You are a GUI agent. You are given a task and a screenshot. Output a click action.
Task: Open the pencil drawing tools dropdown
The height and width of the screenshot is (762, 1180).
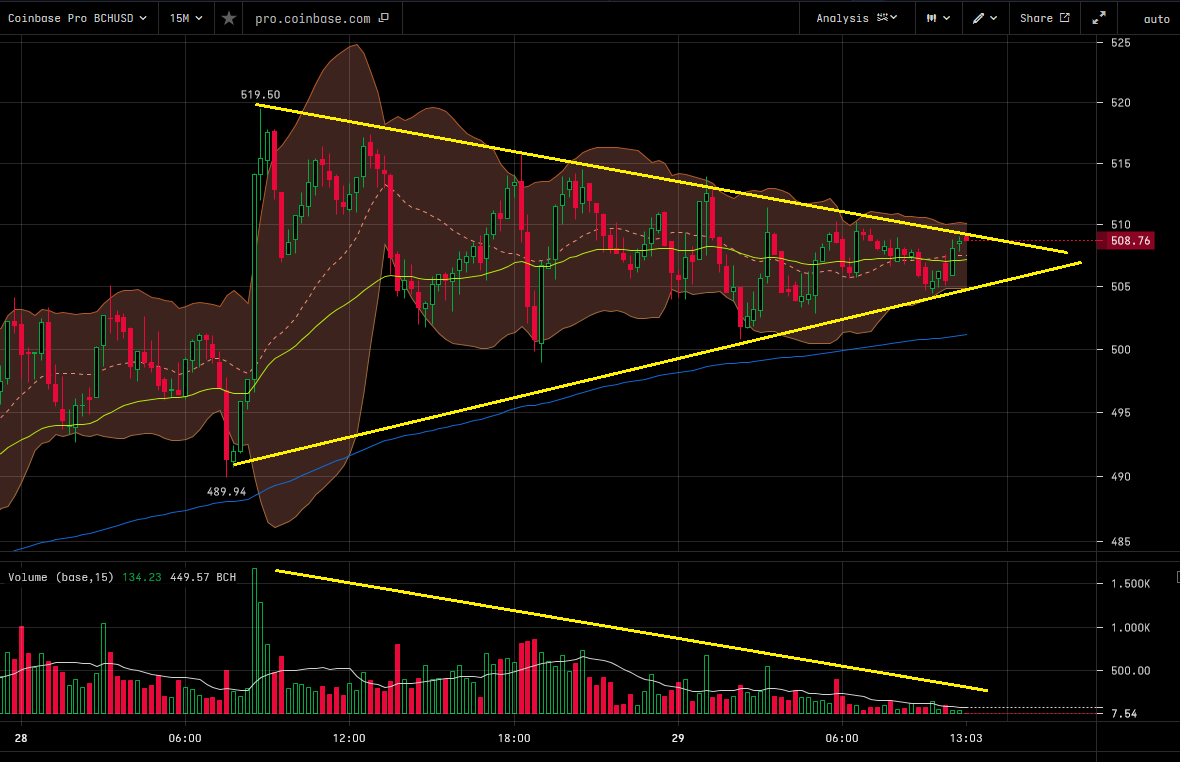tap(984, 18)
